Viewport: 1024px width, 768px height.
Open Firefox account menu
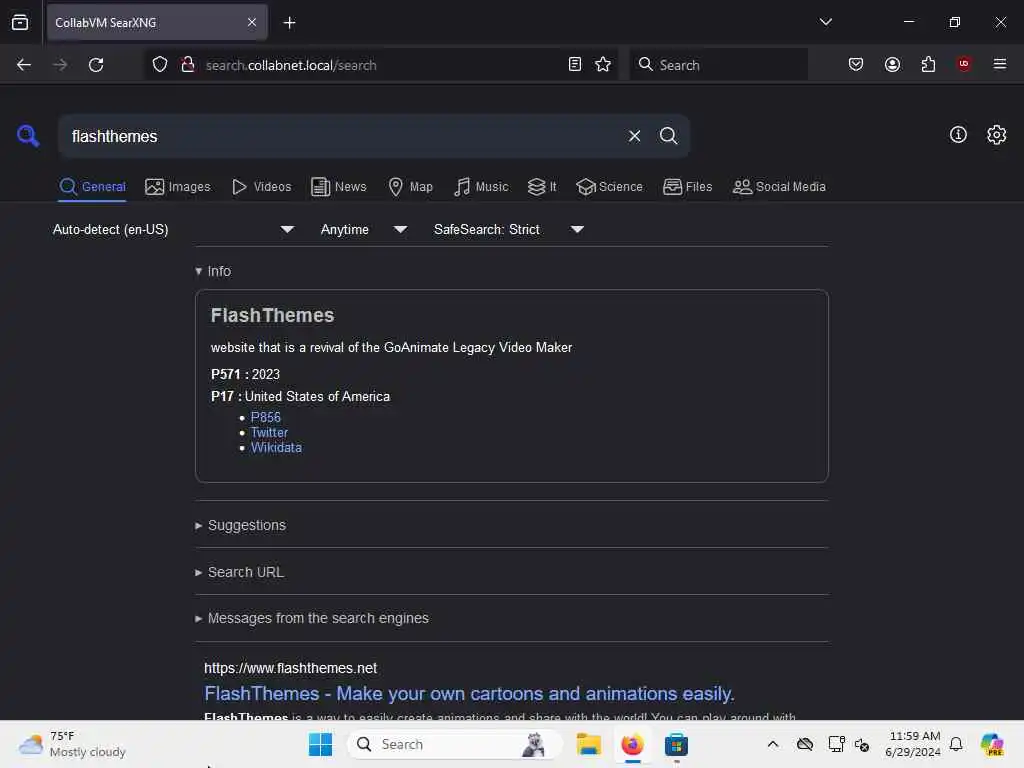coord(892,65)
